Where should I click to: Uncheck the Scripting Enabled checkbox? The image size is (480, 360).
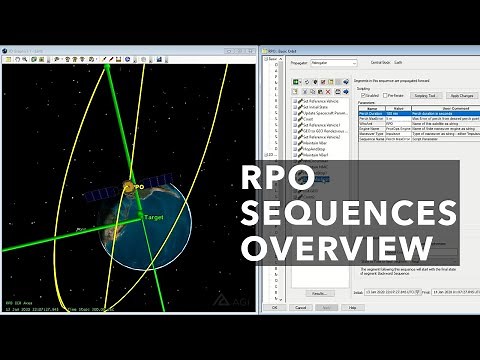363,95
